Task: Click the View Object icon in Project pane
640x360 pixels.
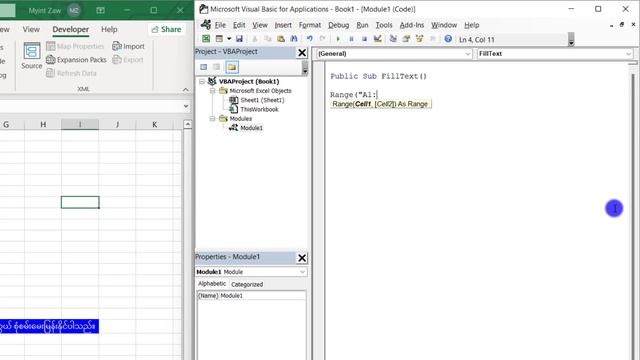Action: [x=217, y=67]
